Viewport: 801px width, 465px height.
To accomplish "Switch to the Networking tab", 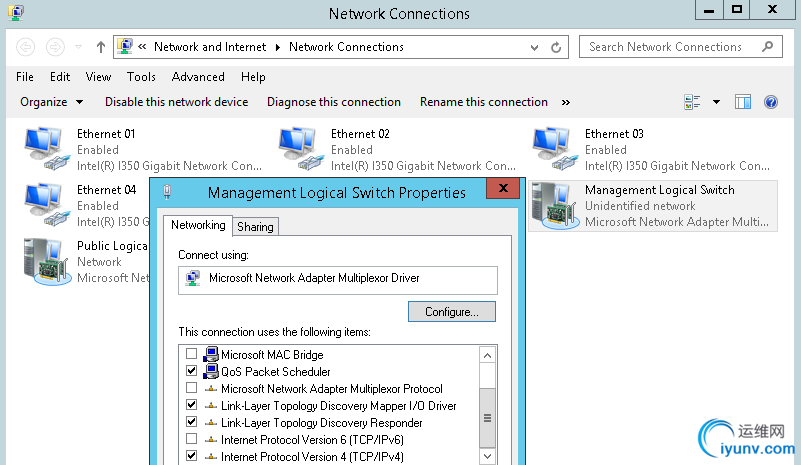I will tap(198, 225).
